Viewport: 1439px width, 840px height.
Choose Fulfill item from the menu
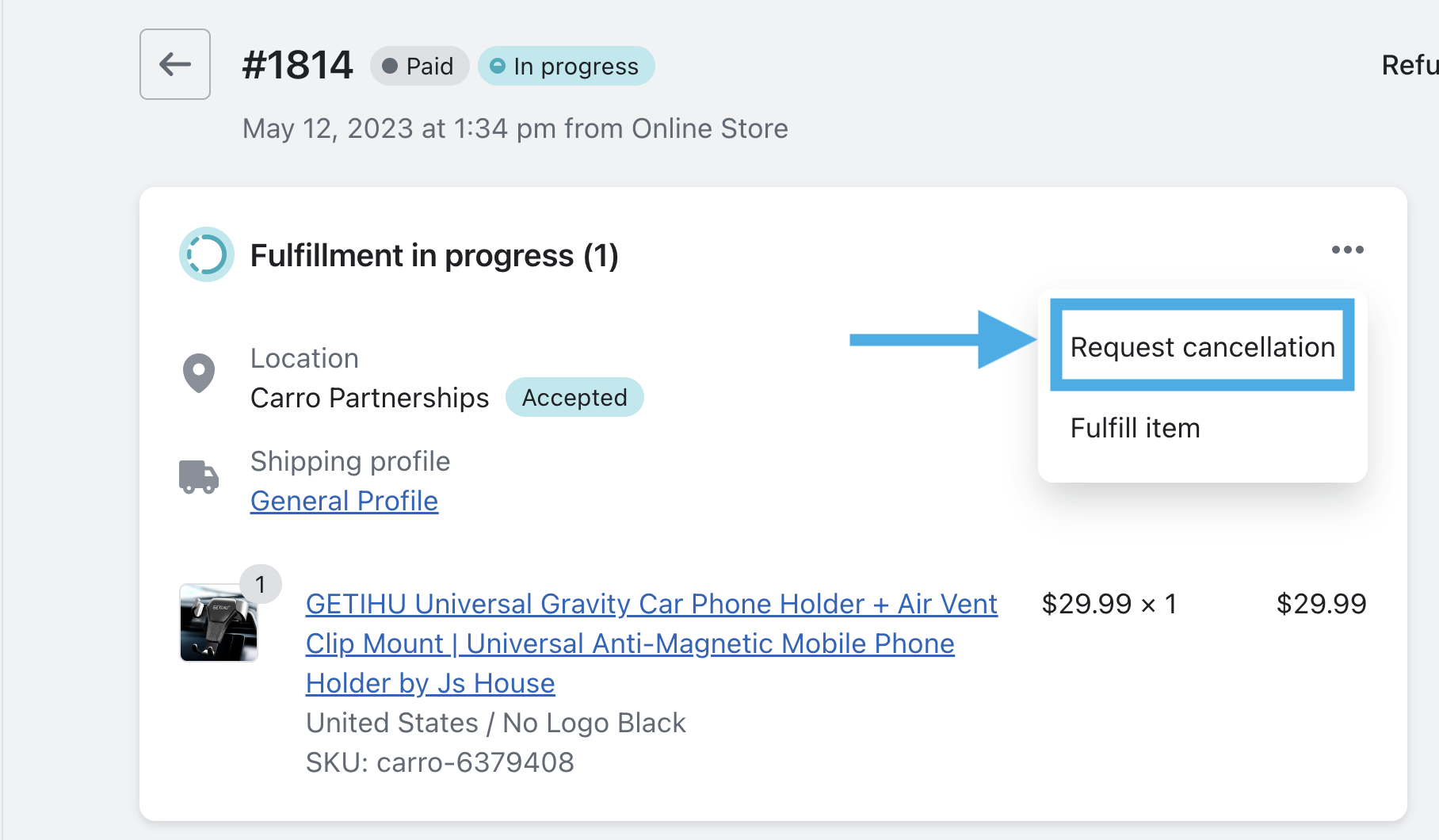point(1135,428)
